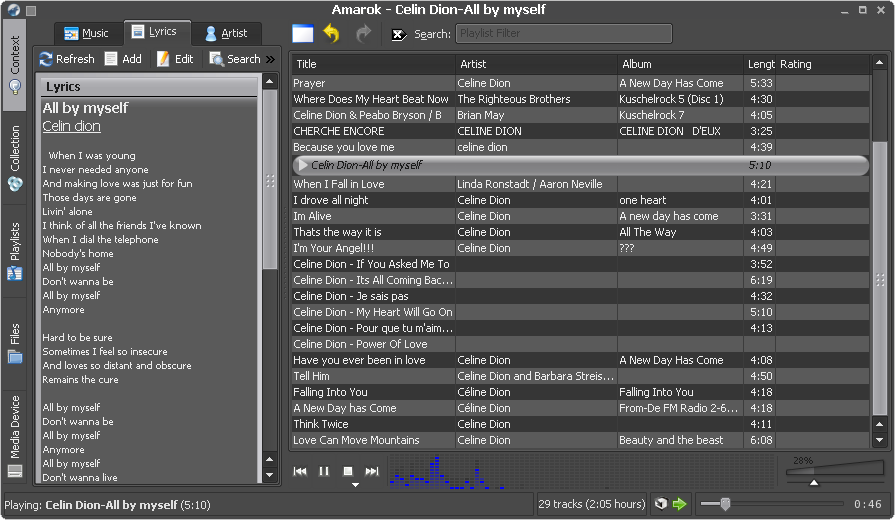
Task: Click the playlist scroll up arrow at top
Action: (x=880, y=62)
